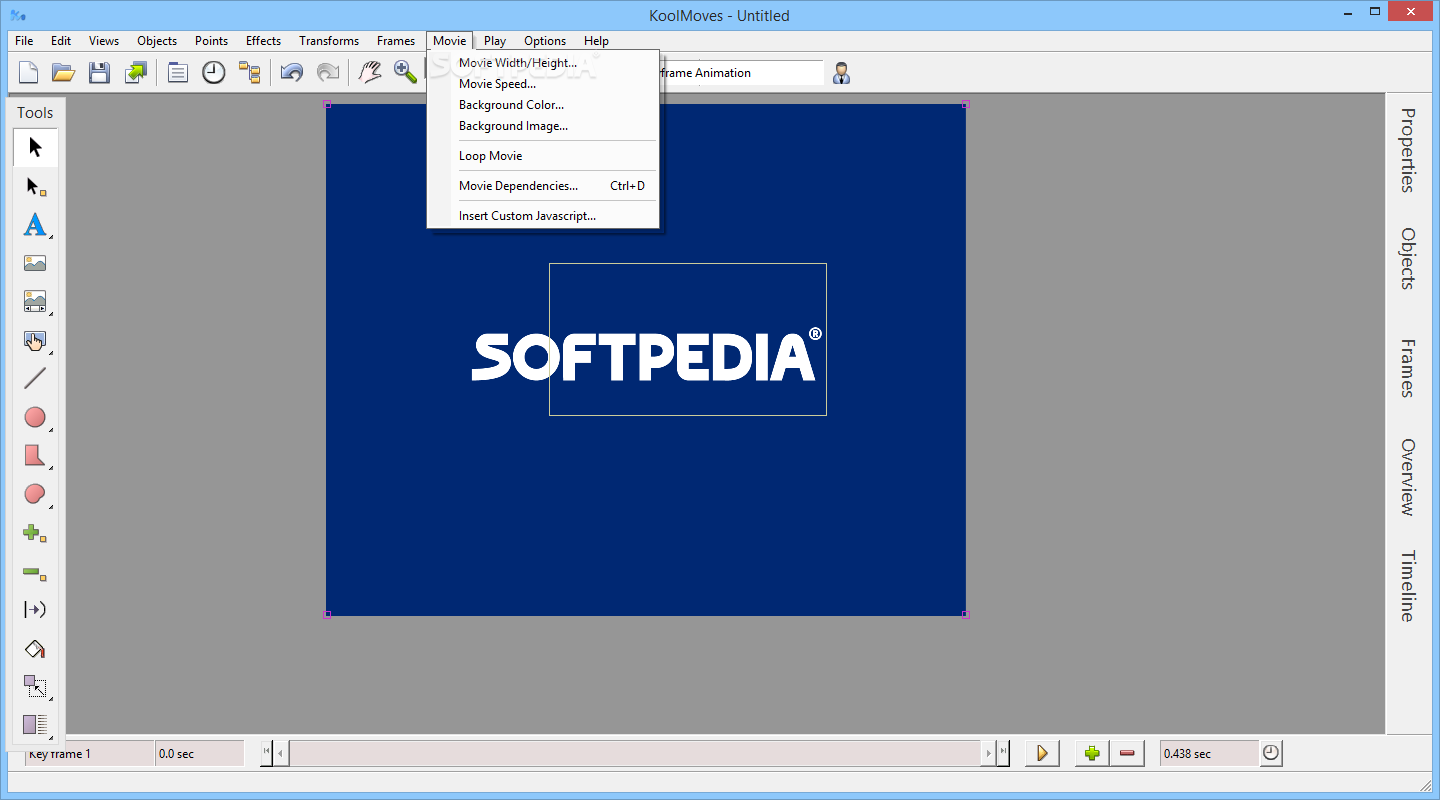The height and width of the screenshot is (800, 1440).
Task: Open the Help menu
Action: (596, 41)
